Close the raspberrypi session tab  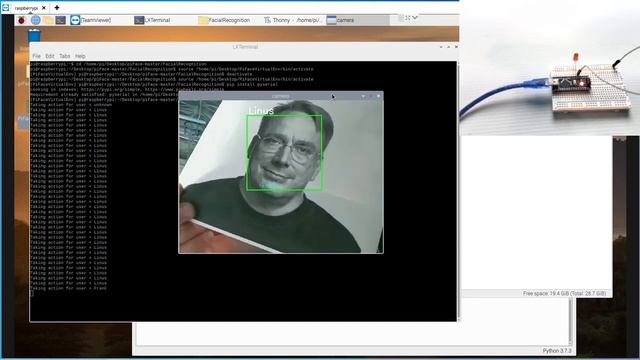click(44, 8)
